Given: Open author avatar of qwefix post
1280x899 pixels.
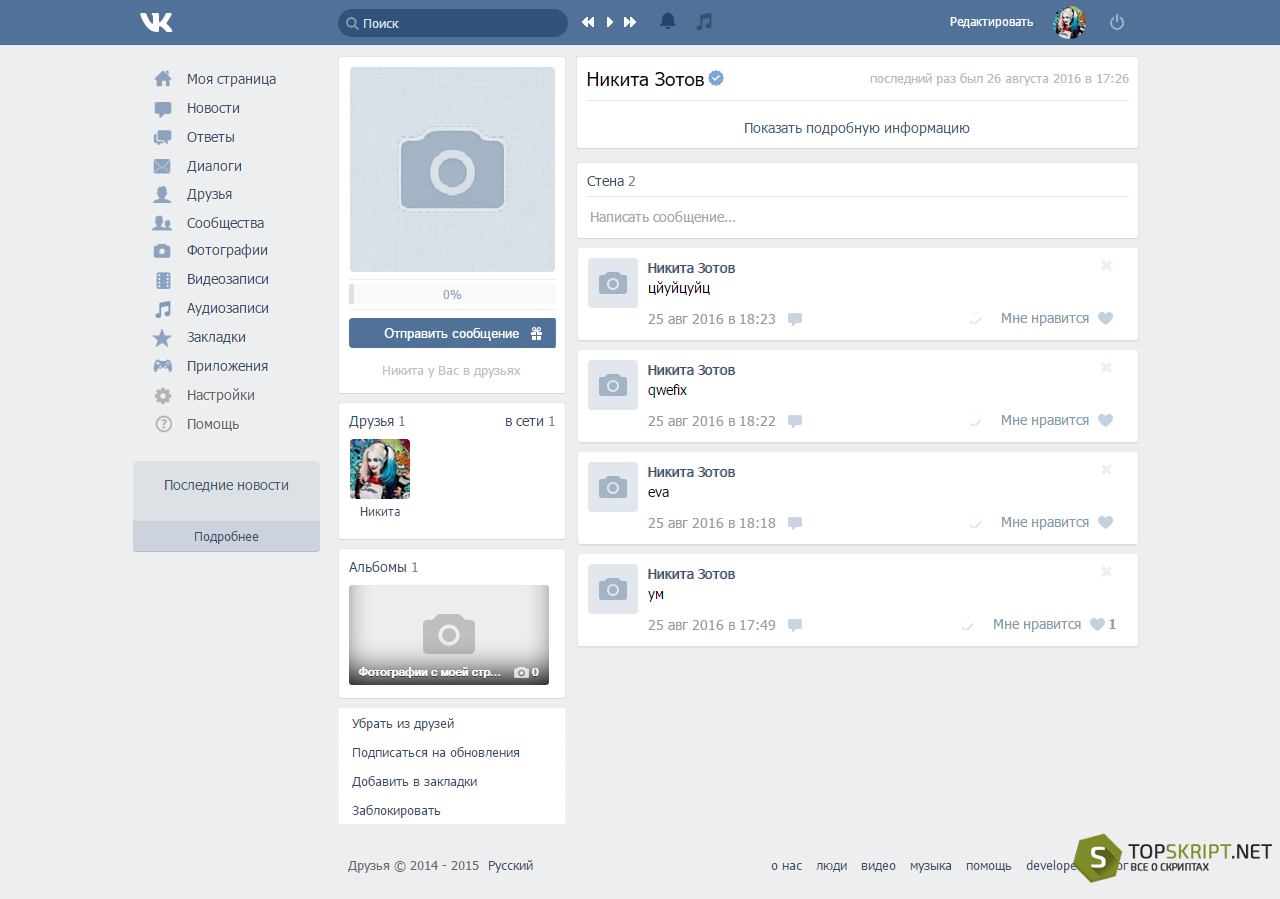Looking at the screenshot, I should [x=613, y=385].
